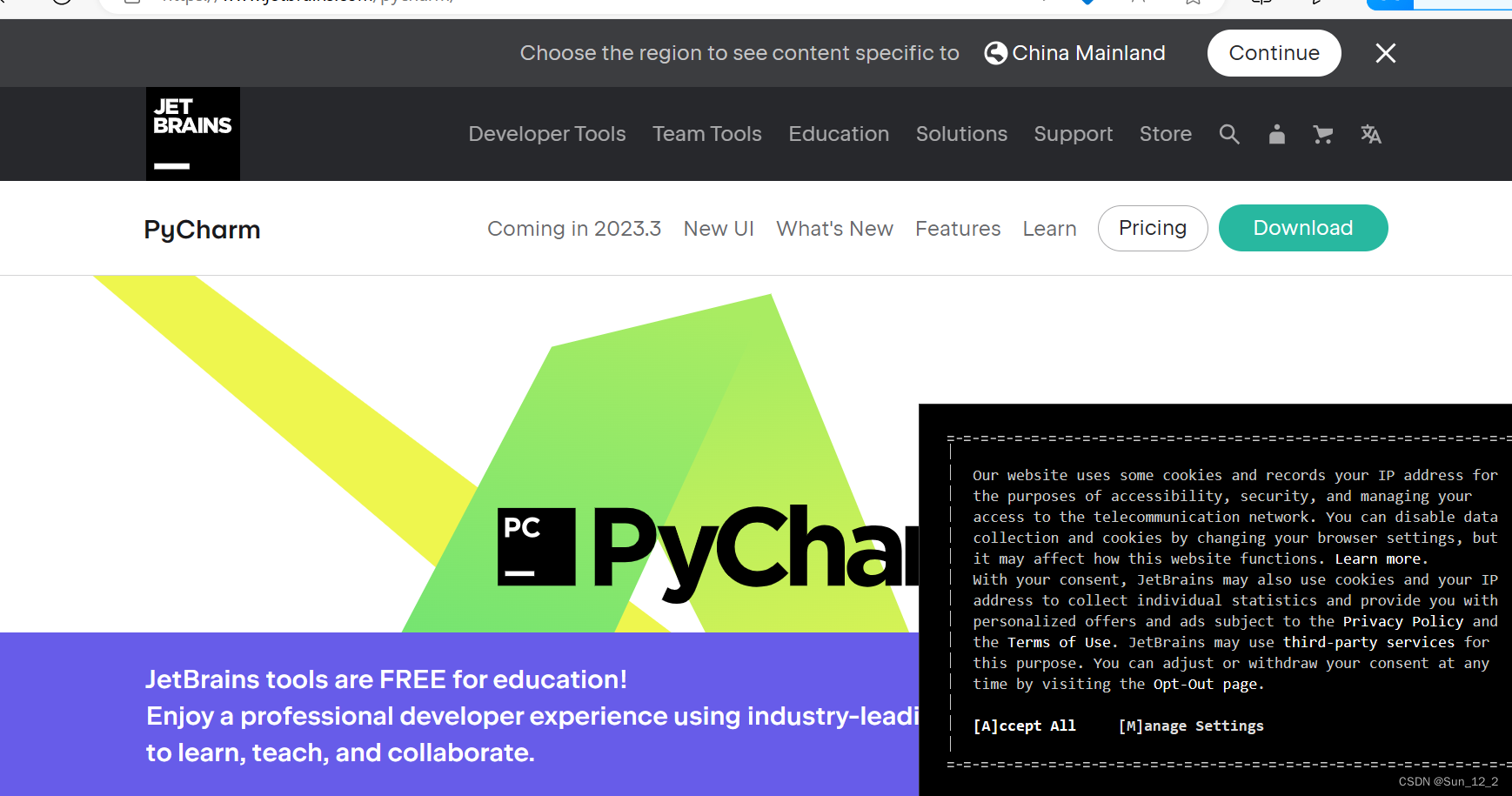
Task: Click the PC PyCharm logo icon
Action: coord(535,547)
